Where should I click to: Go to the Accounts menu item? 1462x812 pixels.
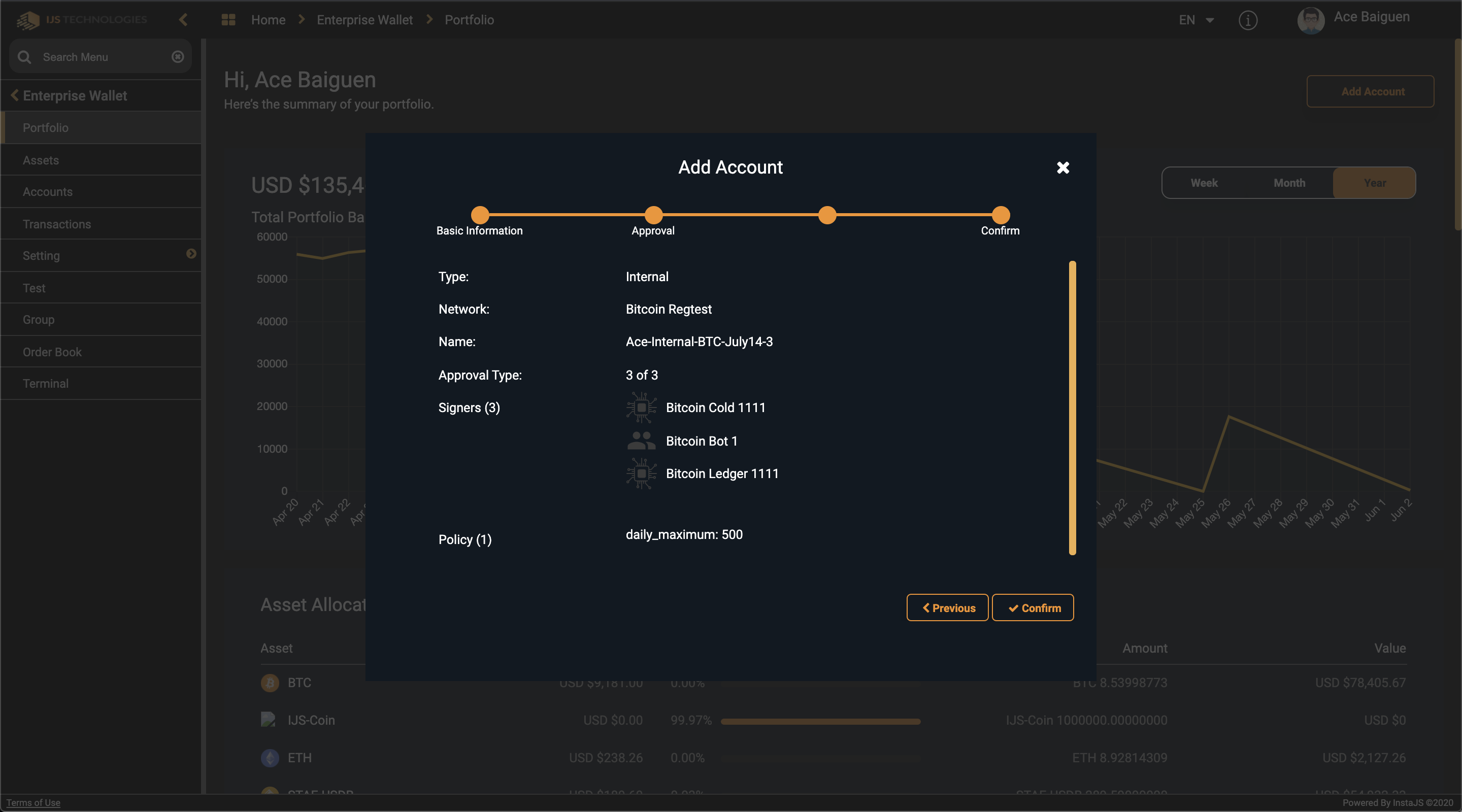pos(48,192)
